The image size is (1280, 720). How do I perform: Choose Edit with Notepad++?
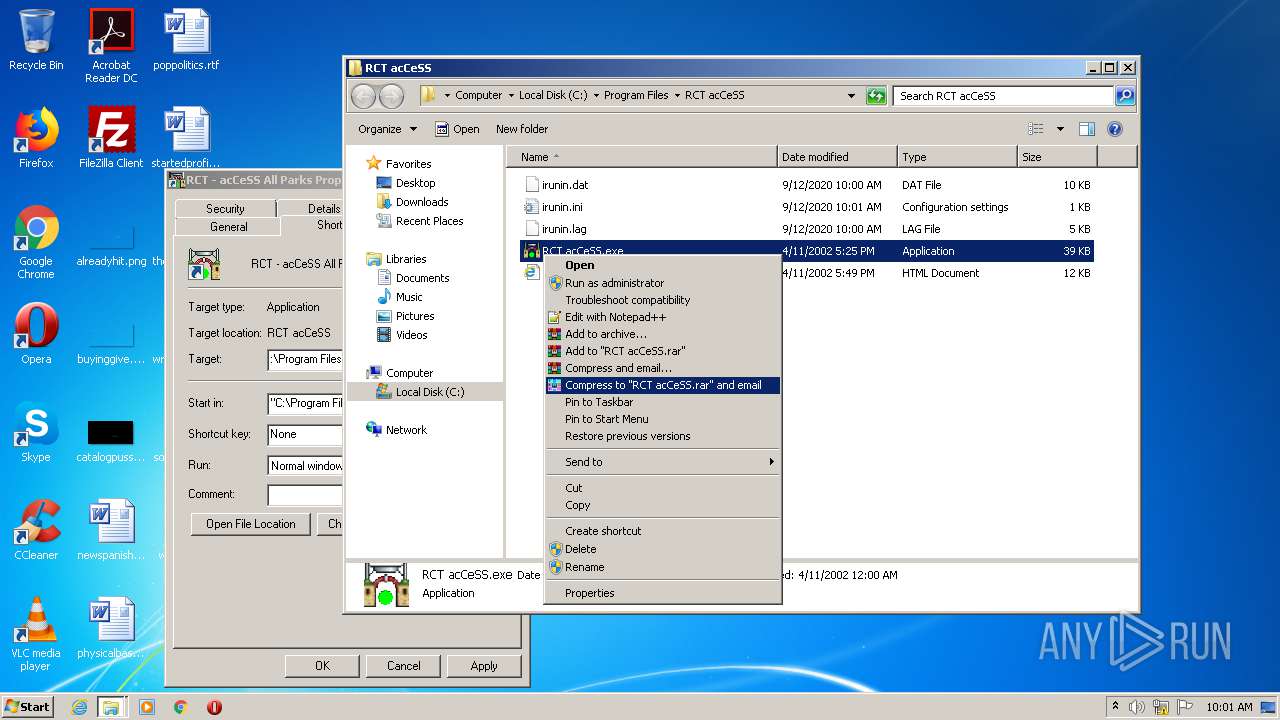pyautogui.click(x=662, y=317)
